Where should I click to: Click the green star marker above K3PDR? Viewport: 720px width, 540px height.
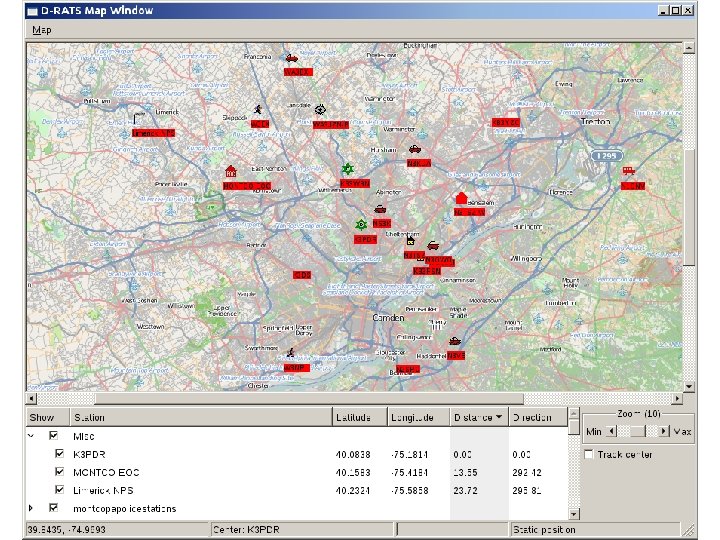pyautogui.click(x=361, y=225)
